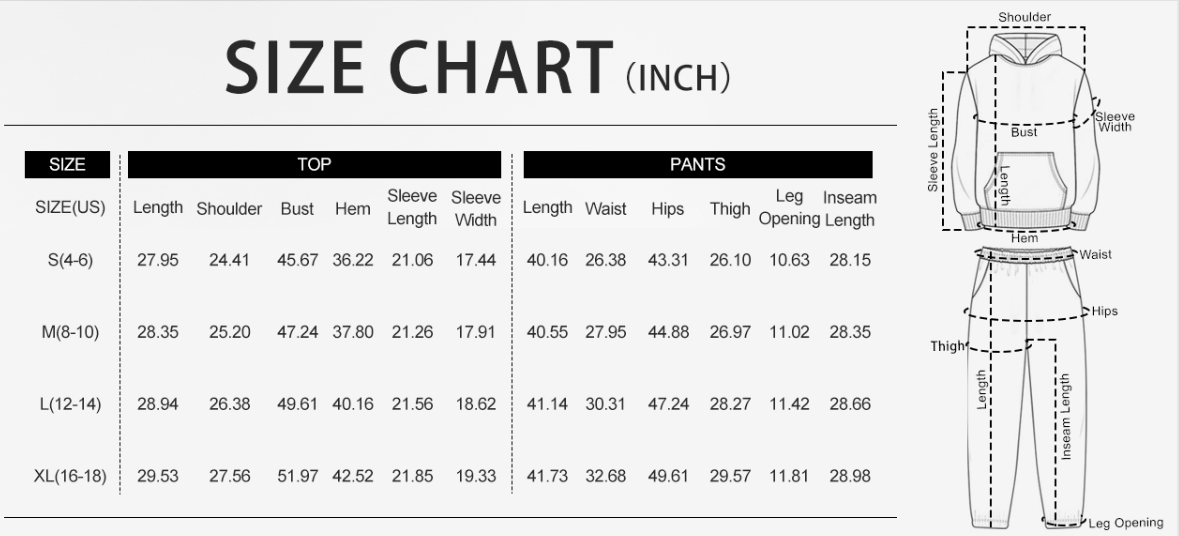Select the L(12-14) size row label
The height and width of the screenshot is (536, 1179).
click(x=70, y=404)
